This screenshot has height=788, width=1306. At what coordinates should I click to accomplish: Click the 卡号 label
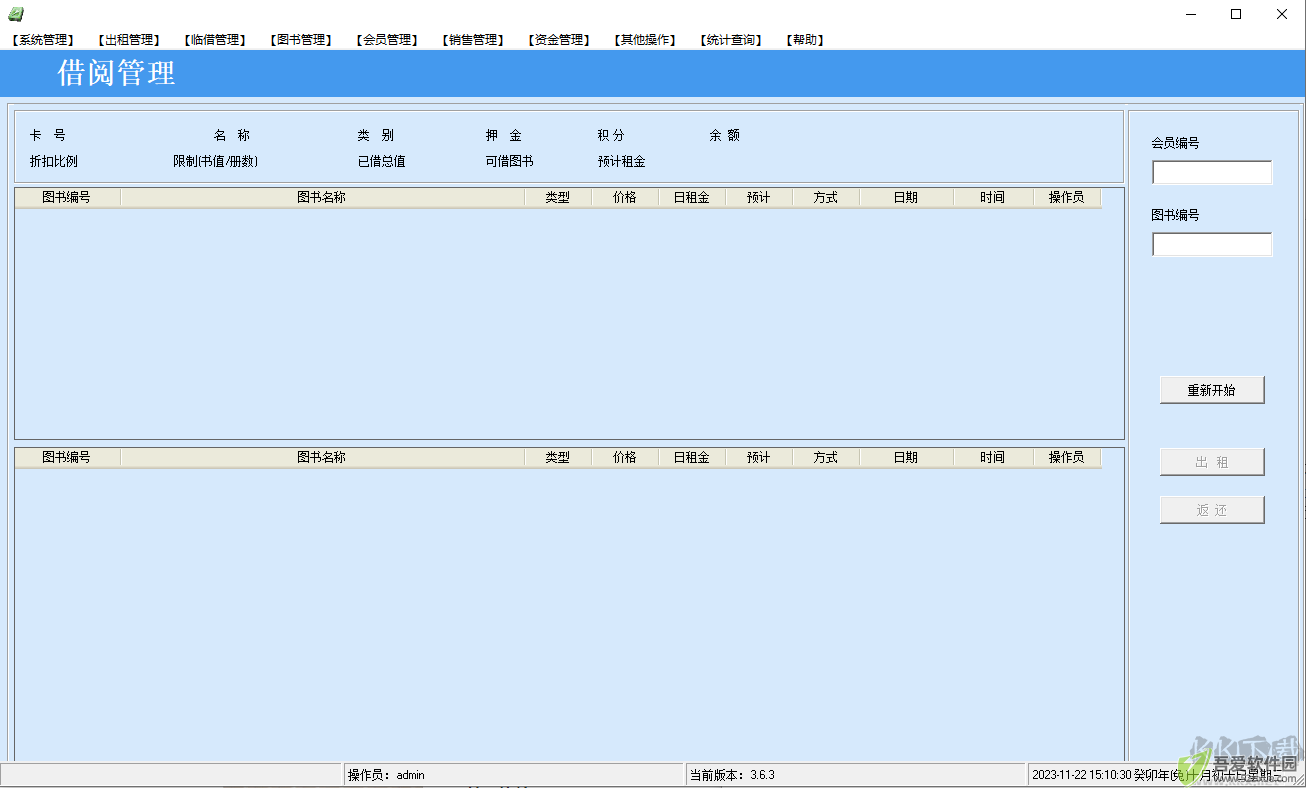pos(48,135)
